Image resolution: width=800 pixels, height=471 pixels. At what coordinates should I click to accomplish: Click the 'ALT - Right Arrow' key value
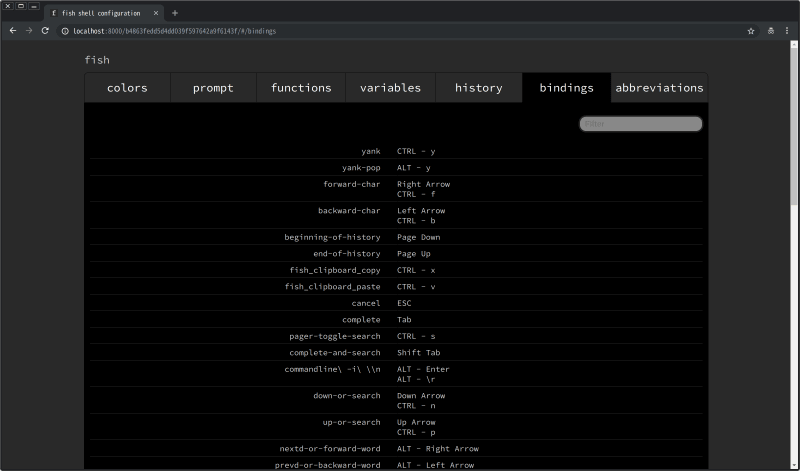coord(438,449)
